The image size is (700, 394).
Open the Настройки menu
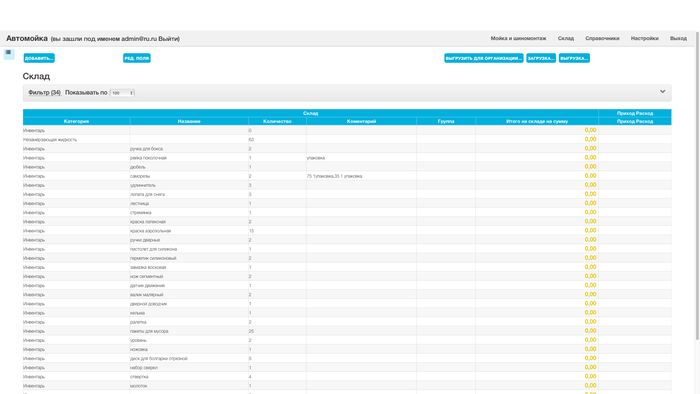pos(645,38)
